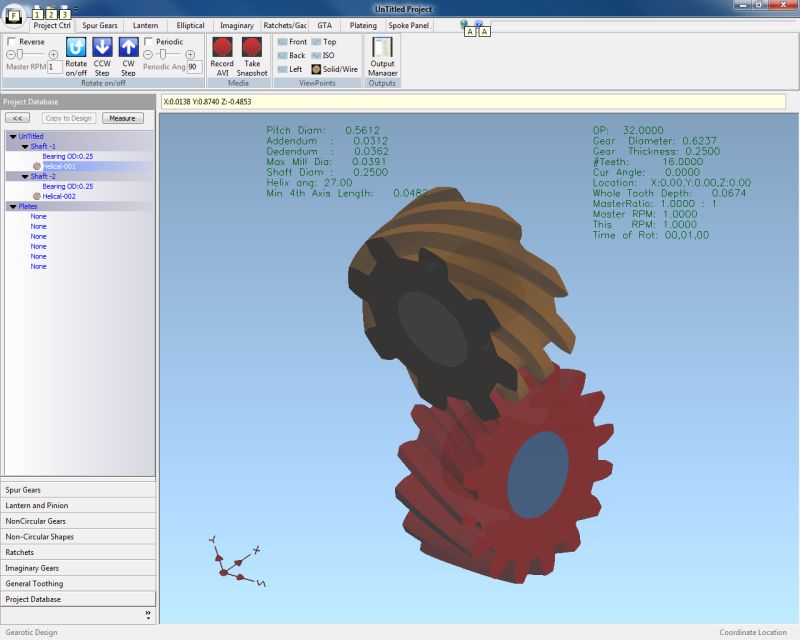Open the Output Manager
Image resolution: width=800 pixels, height=640 pixels.
(382, 48)
